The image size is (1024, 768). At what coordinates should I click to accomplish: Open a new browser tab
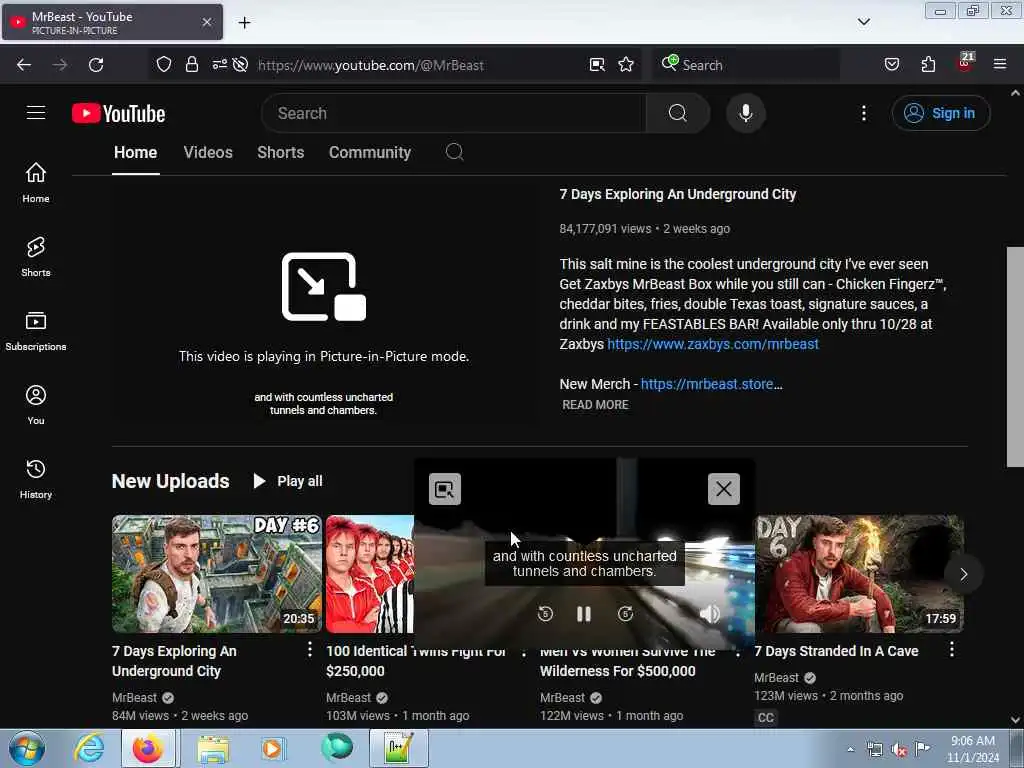(x=244, y=23)
